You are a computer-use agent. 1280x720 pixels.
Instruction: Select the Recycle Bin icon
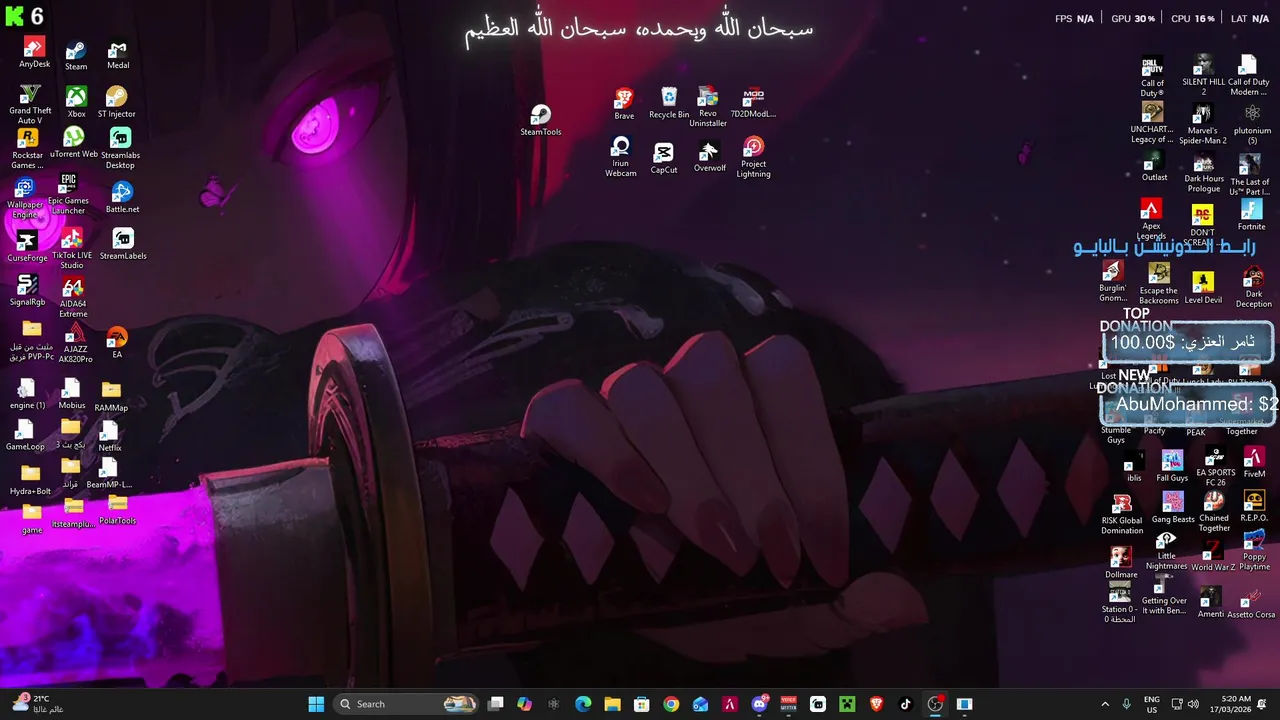669,103
